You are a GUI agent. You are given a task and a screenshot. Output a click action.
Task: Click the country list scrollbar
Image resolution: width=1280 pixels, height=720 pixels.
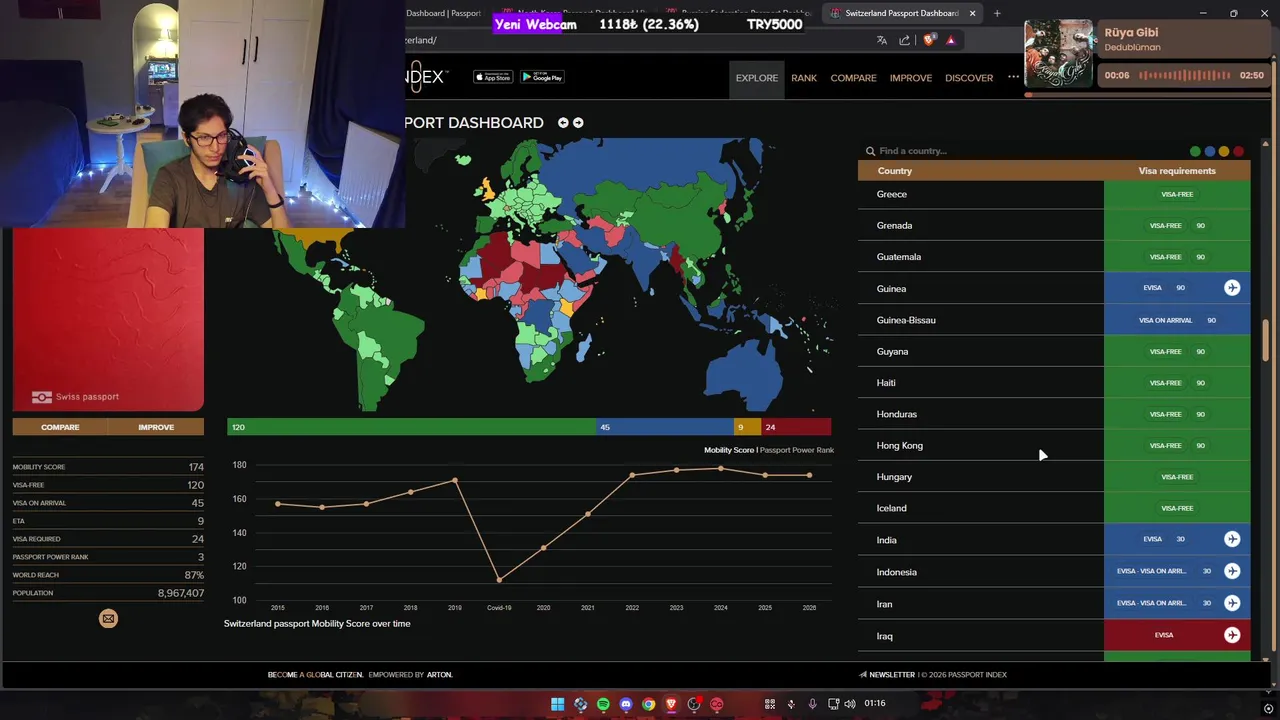(1266, 340)
